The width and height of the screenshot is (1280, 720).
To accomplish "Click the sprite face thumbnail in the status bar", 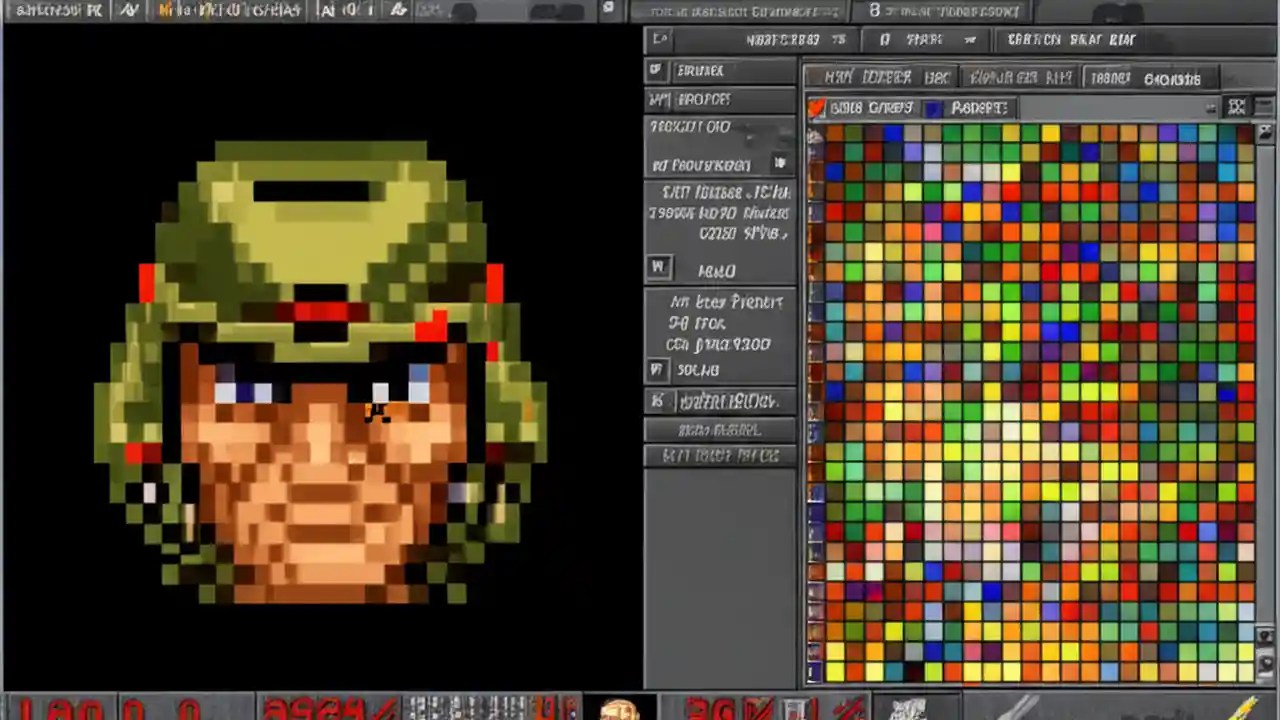I will pyautogui.click(x=621, y=710).
